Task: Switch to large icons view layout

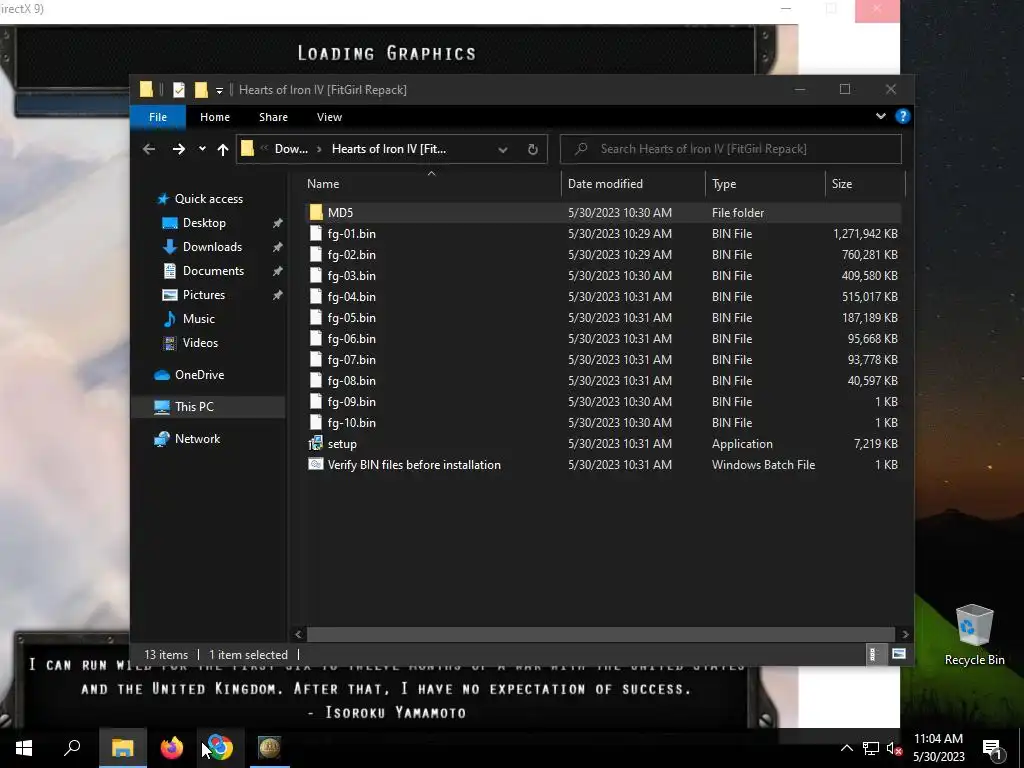Action: click(x=899, y=654)
